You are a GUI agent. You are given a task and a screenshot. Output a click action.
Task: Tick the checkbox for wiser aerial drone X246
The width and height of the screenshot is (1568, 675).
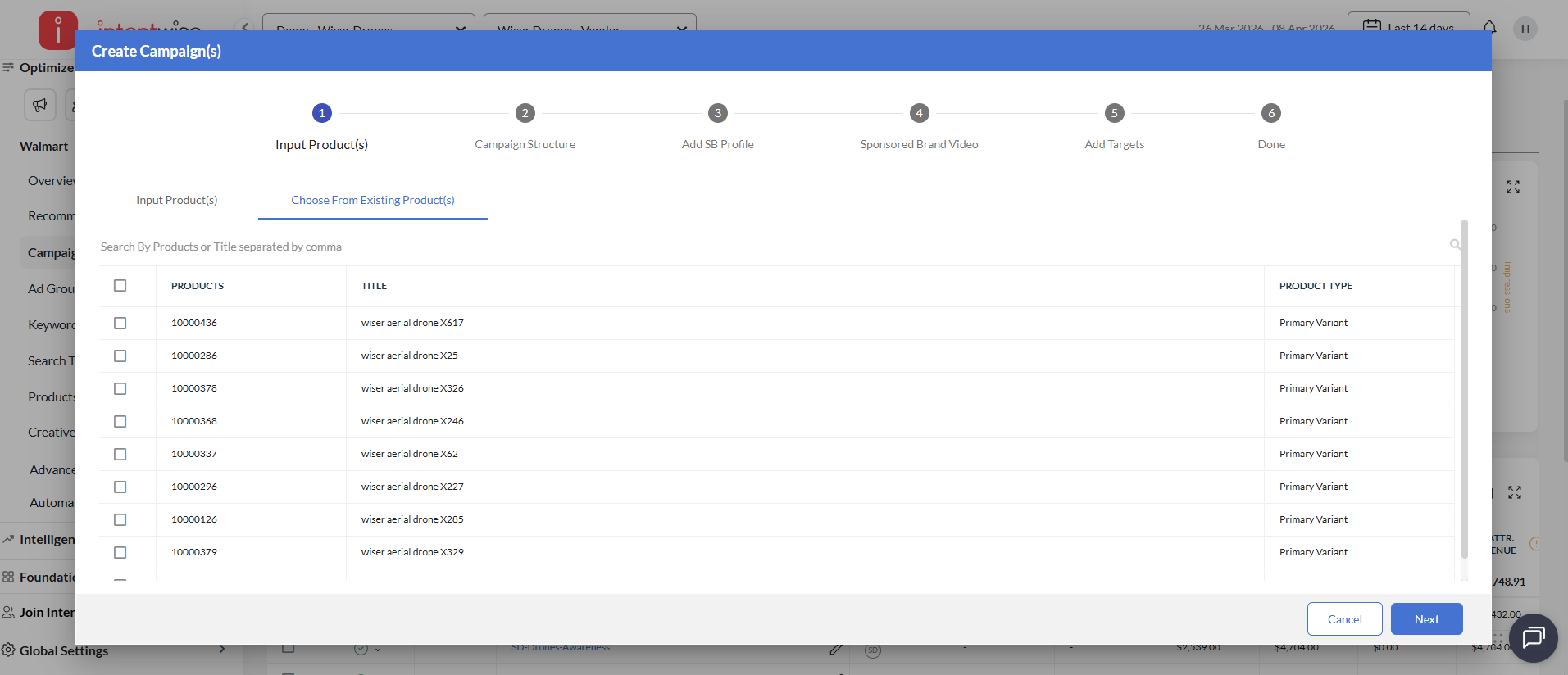(x=120, y=421)
